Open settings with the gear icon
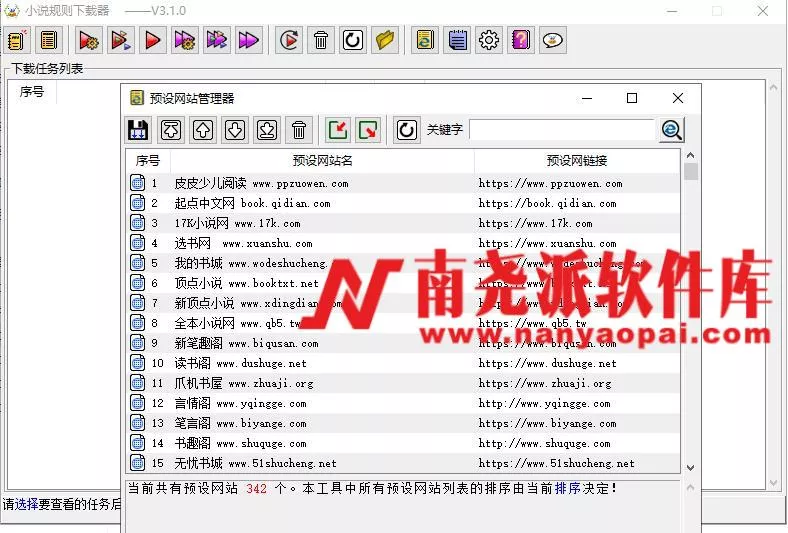This screenshot has height=533, width=788. (x=489, y=40)
